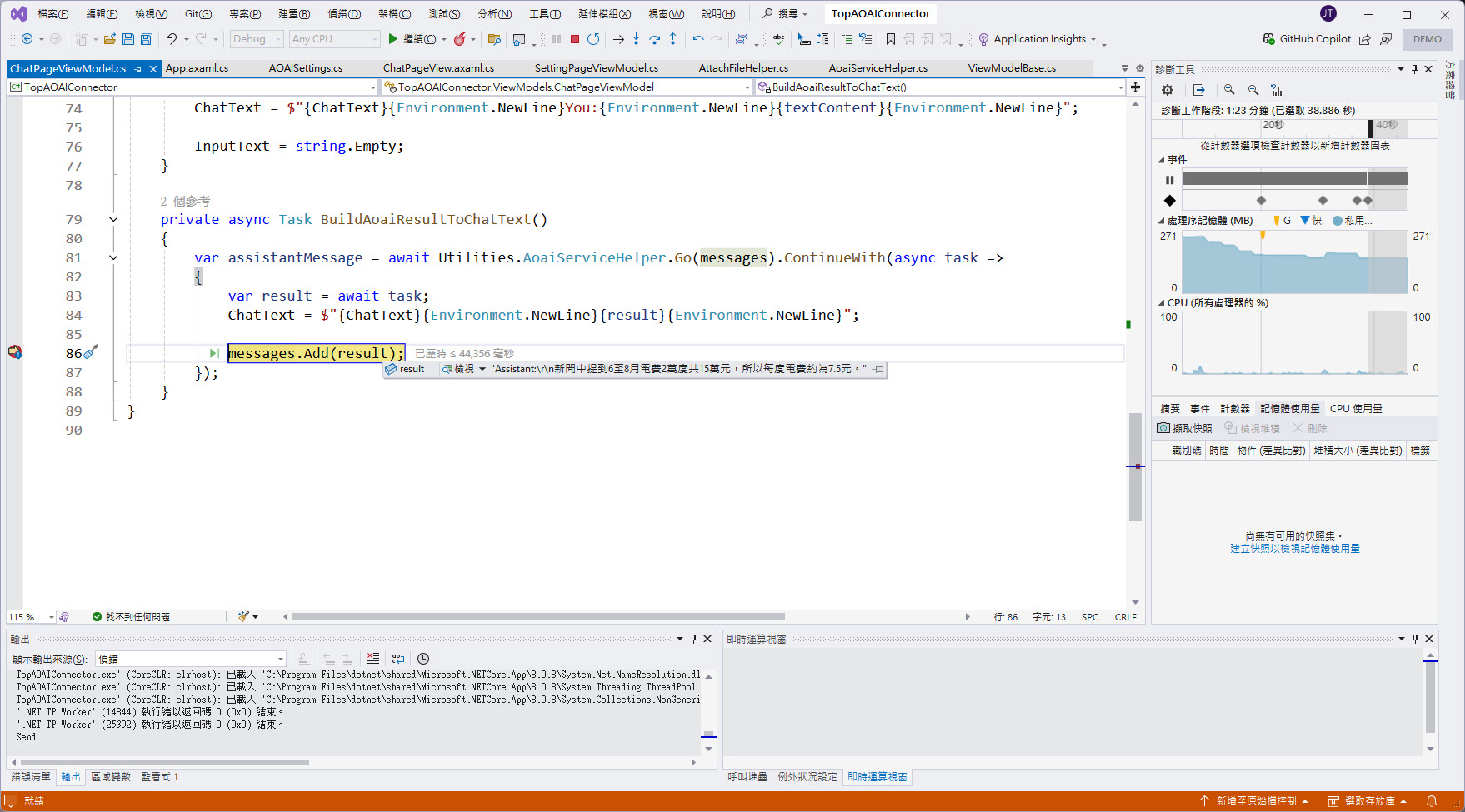Switch to the AoaiServiceHelper.cs tab

click(878, 68)
